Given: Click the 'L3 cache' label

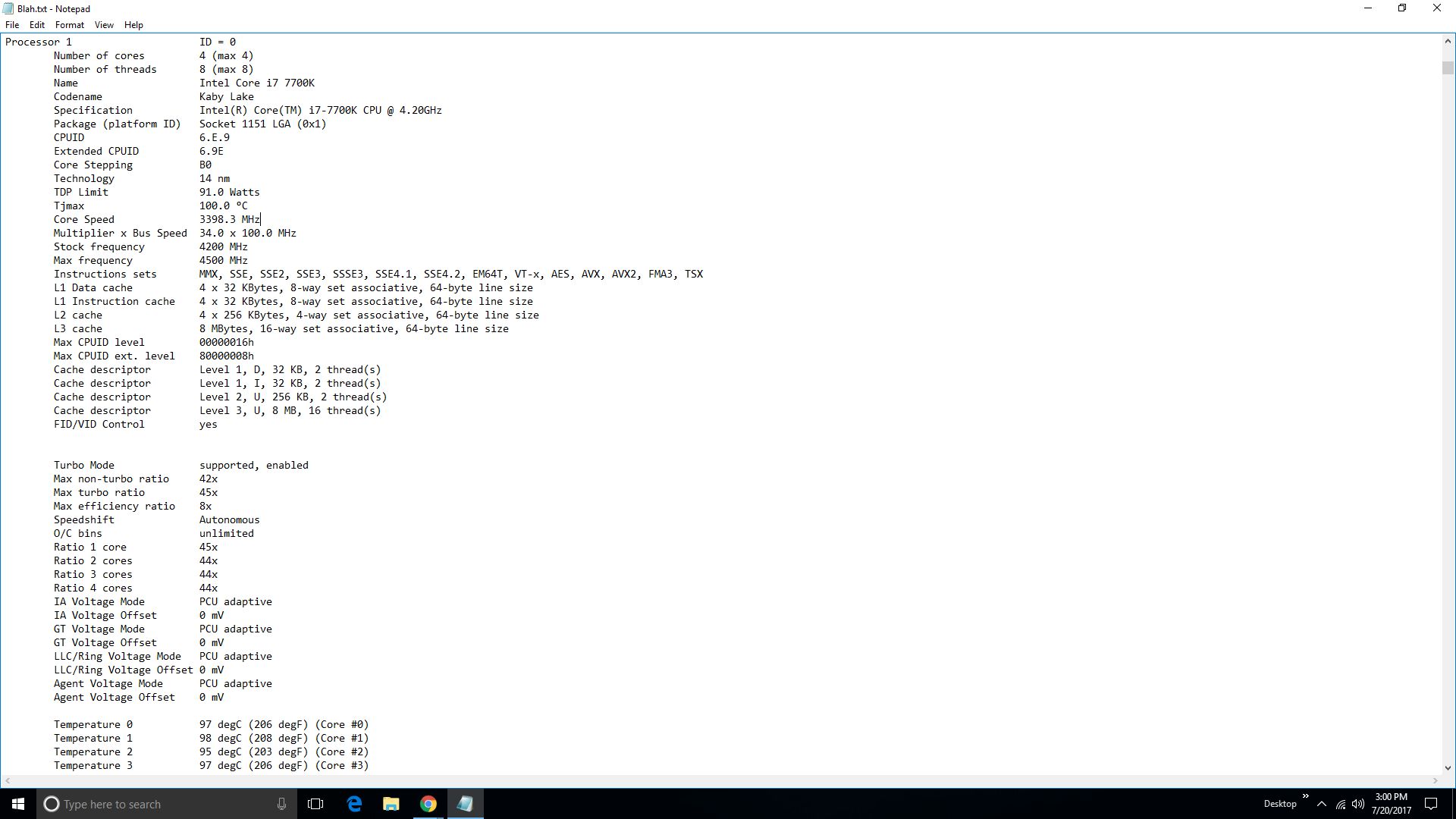Looking at the screenshot, I should [x=78, y=328].
